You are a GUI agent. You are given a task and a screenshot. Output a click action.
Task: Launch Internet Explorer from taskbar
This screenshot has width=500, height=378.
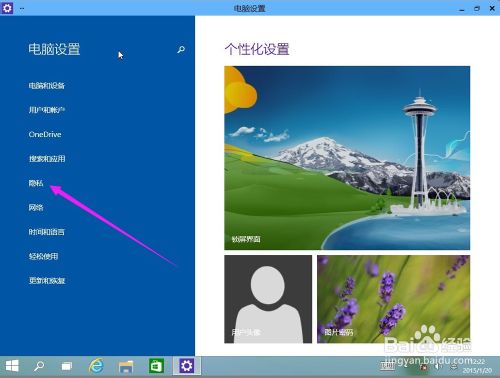[x=96, y=366]
